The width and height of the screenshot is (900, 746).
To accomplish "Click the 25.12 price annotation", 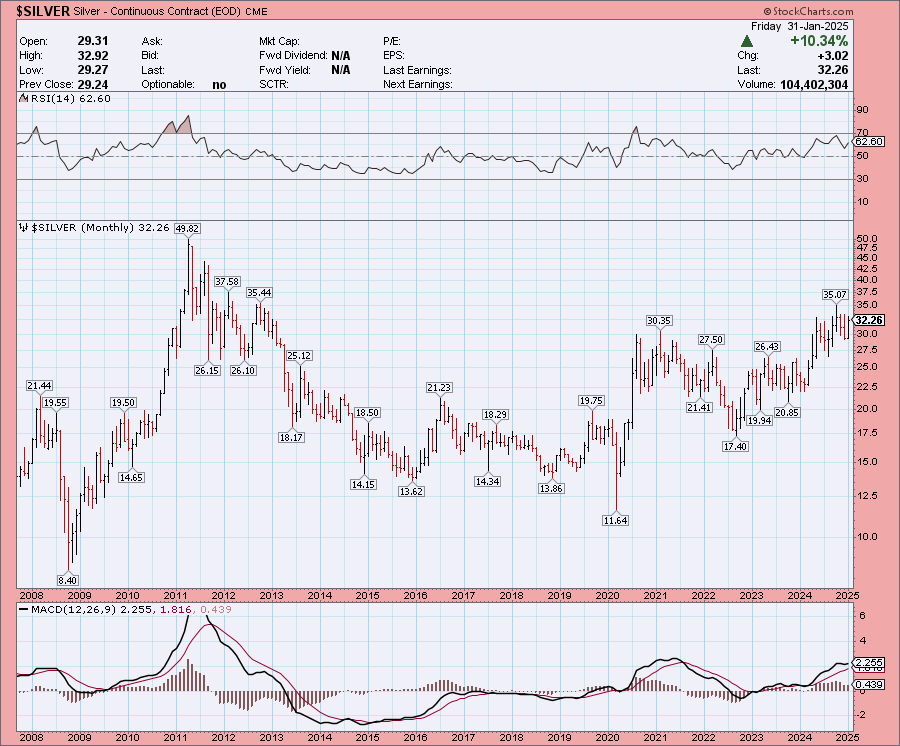I will pyautogui.click(x=299, y=356).
